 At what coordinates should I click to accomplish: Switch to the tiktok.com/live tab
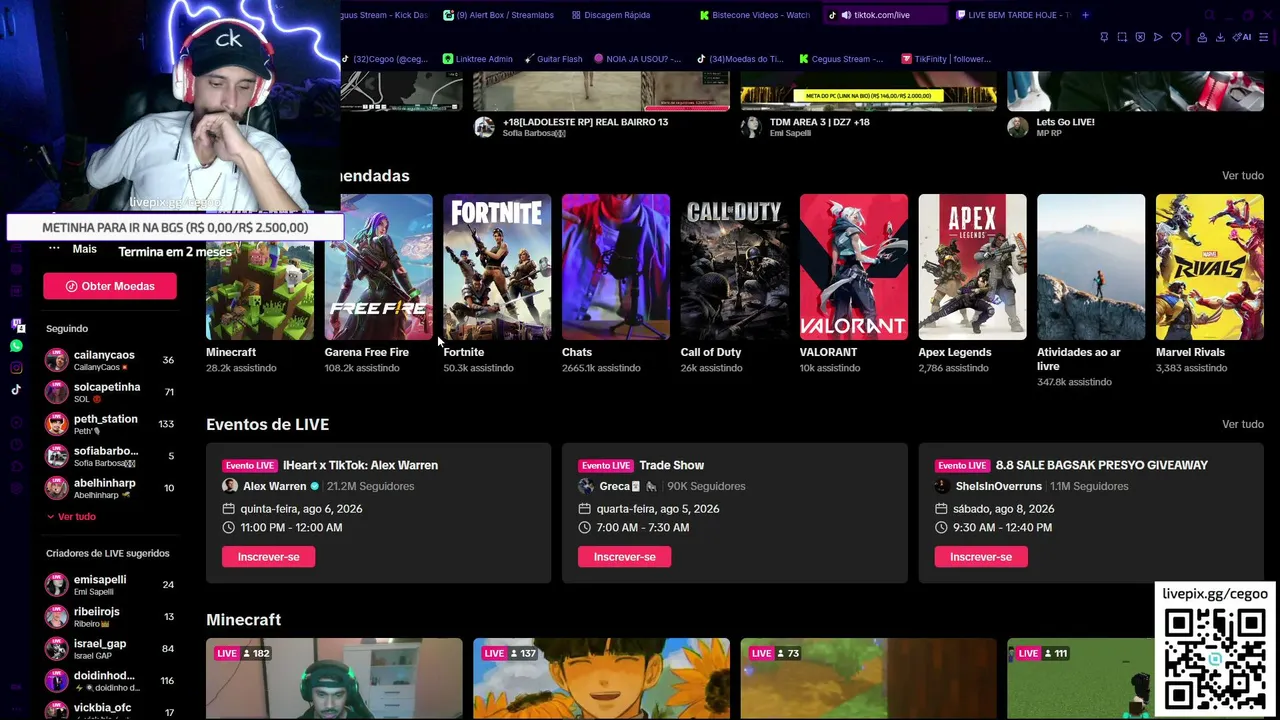click(x=884, y=15)
